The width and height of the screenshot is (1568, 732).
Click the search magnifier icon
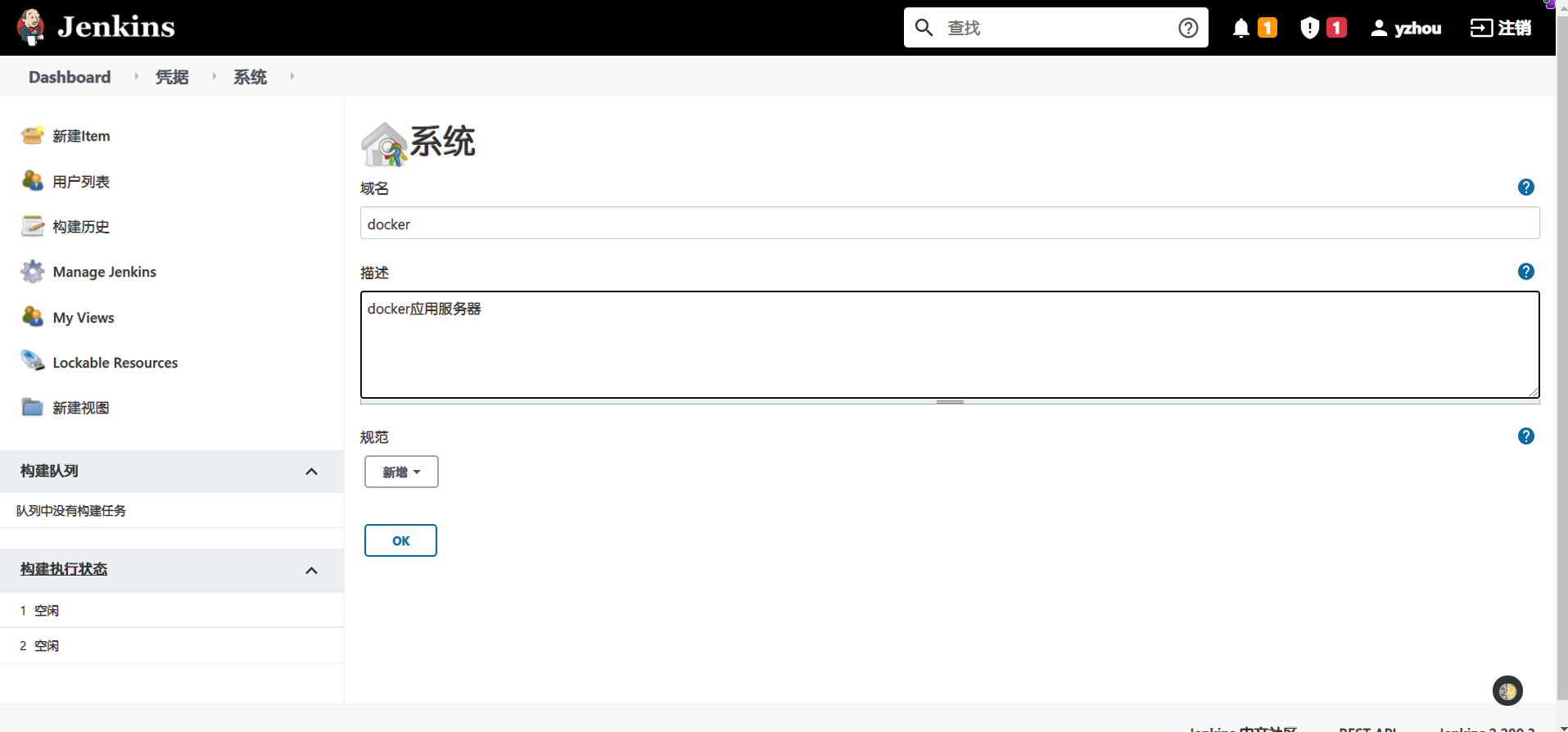click(924, 28)
